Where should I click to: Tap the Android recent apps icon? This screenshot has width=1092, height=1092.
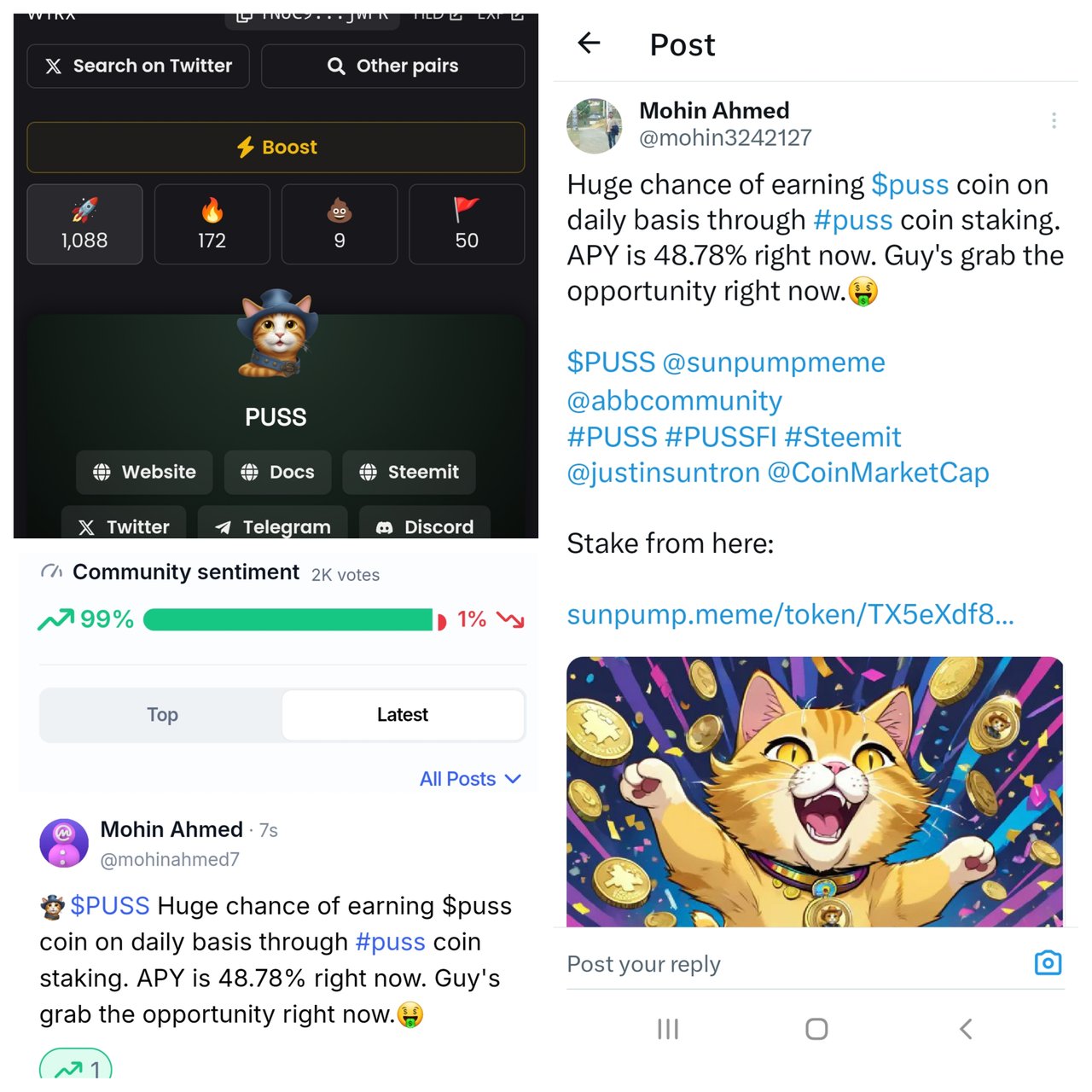point(668,1029)
